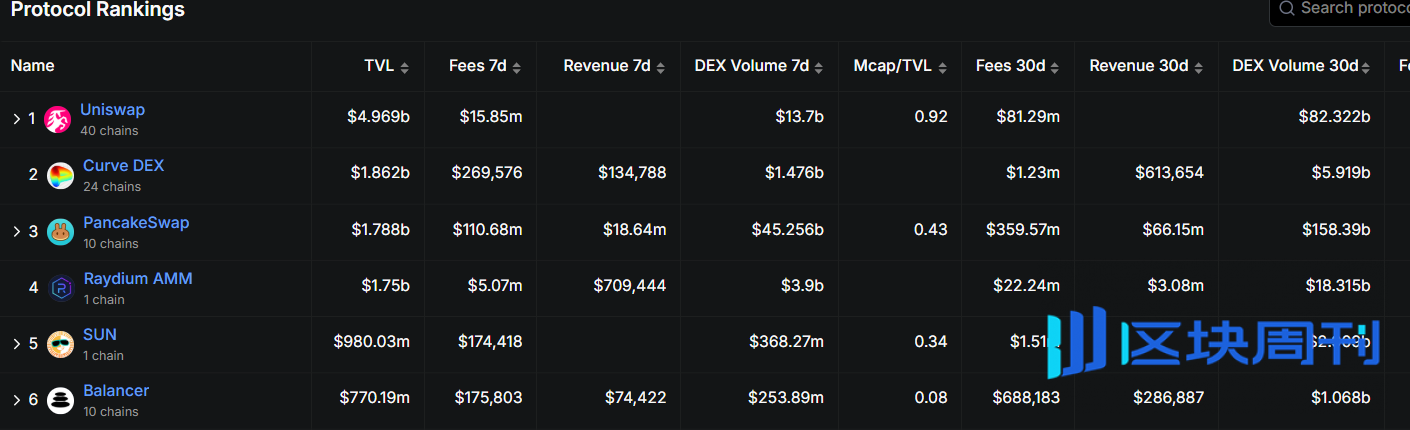Click SUN DEX Volume 7d $368.27m
1410x430 pixels.
(x=787, y=342)
